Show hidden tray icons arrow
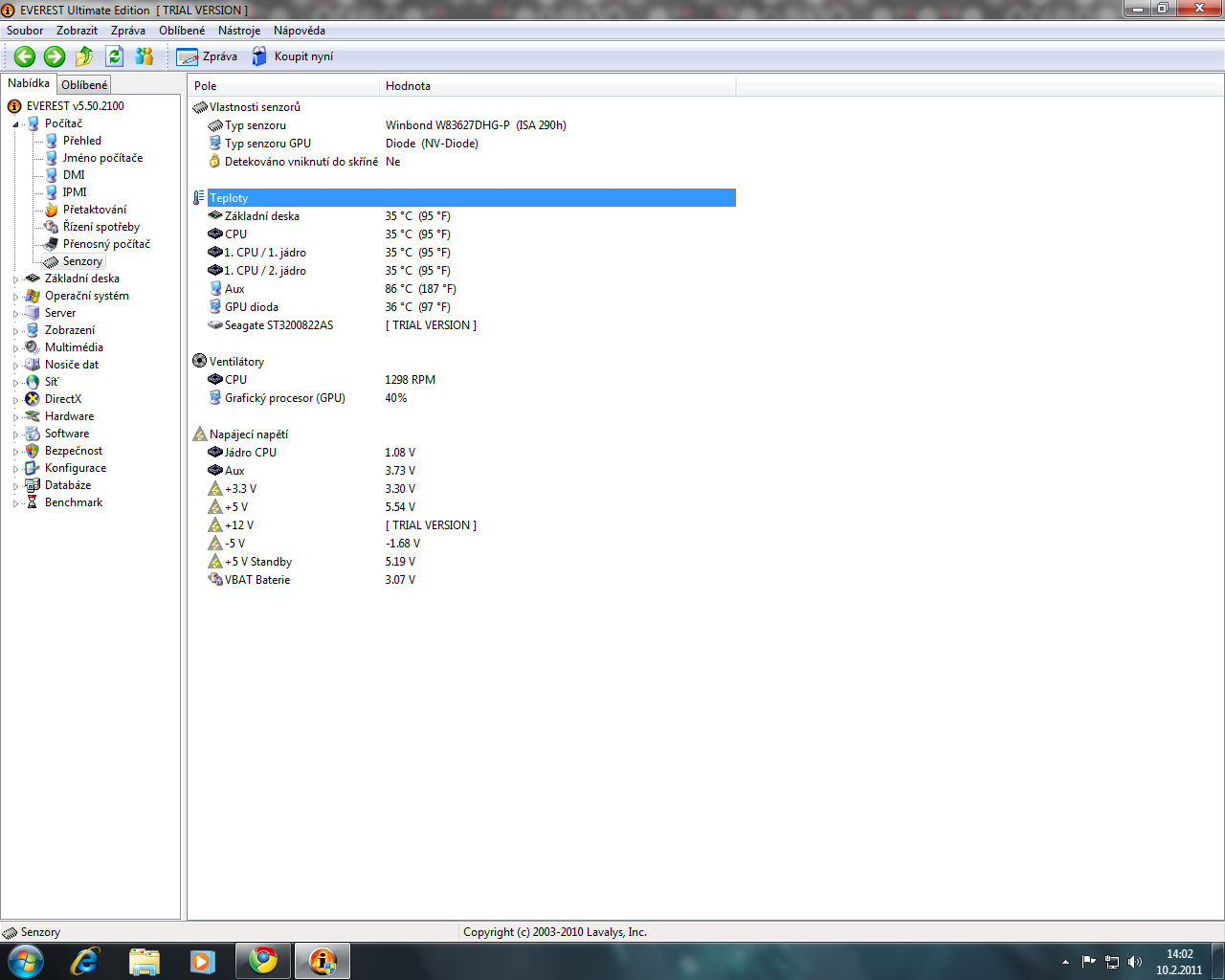This screenshot has height=980, width=1225. pos(1065,962)
